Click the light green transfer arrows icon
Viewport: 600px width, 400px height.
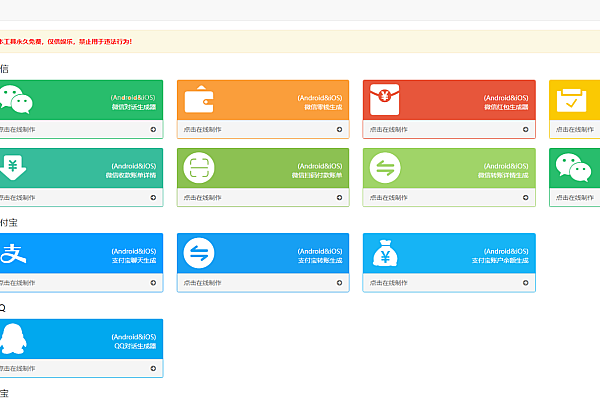pyautogui.click(x=385, y=168)
